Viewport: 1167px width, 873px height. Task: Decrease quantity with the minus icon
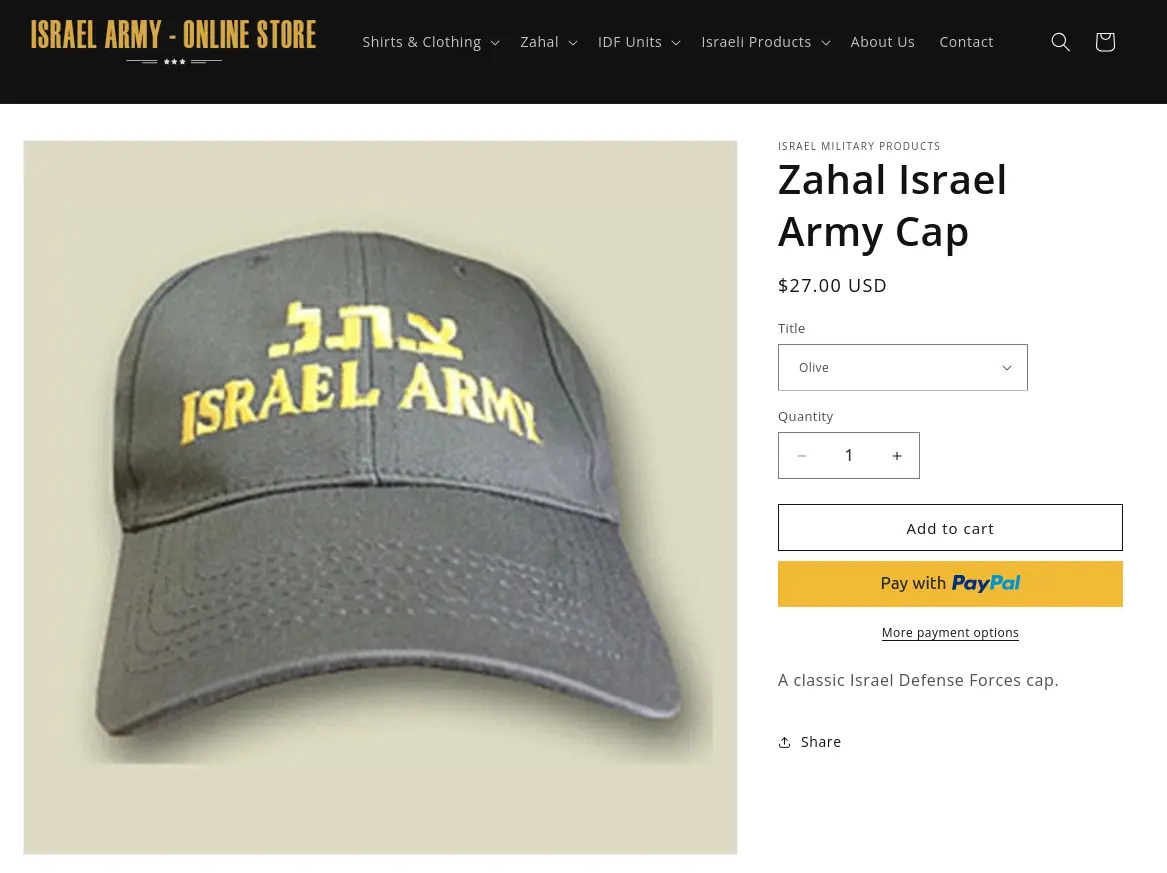[x=802, y=455]
